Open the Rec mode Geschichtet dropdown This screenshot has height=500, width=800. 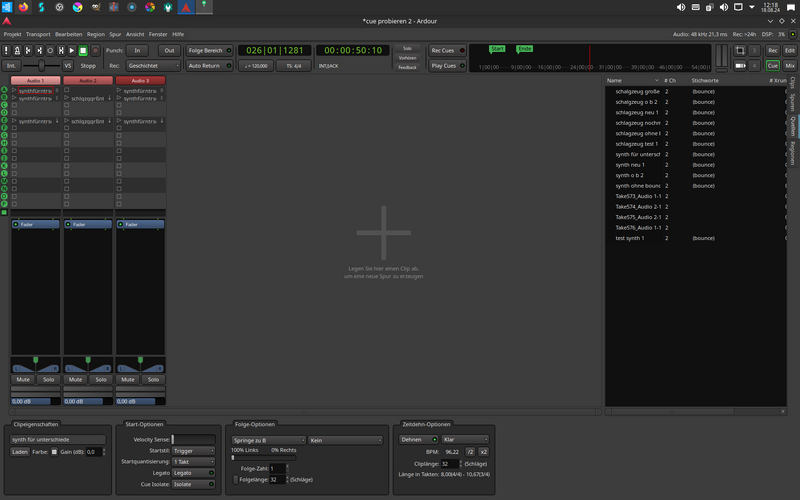[x=153, y=66]
